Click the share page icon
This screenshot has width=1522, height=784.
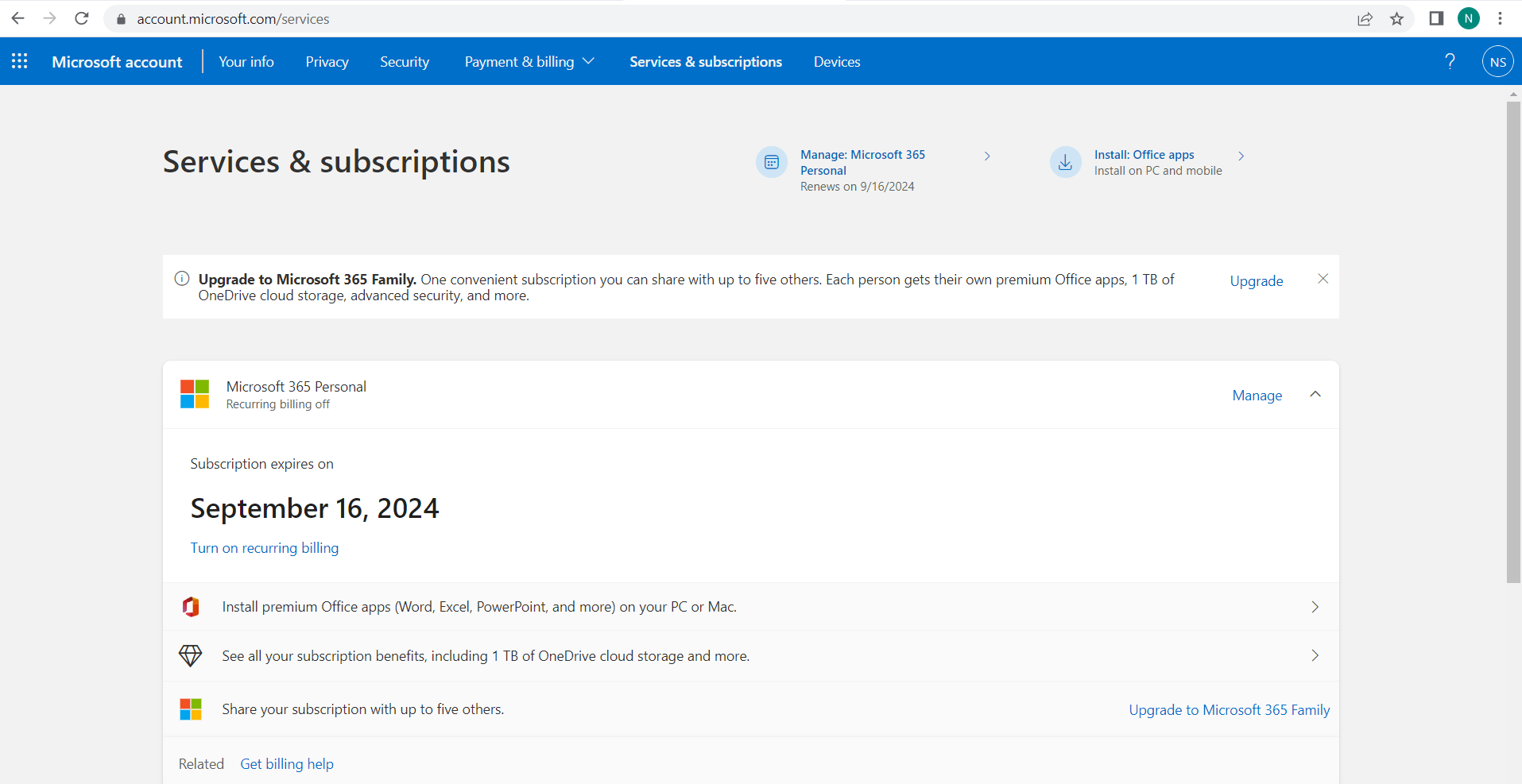tap(1365, 19)
